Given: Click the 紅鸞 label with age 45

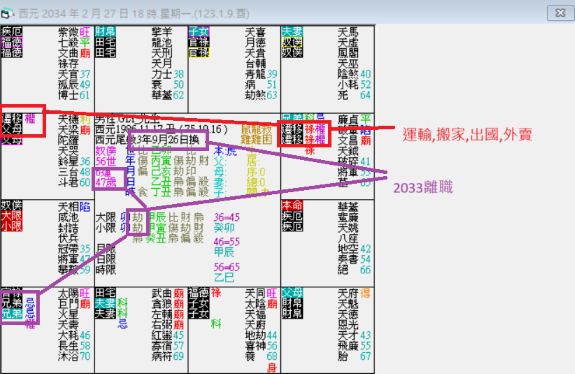Looking at the screenshot, I should pyautogui.click(x=168, y=336).
